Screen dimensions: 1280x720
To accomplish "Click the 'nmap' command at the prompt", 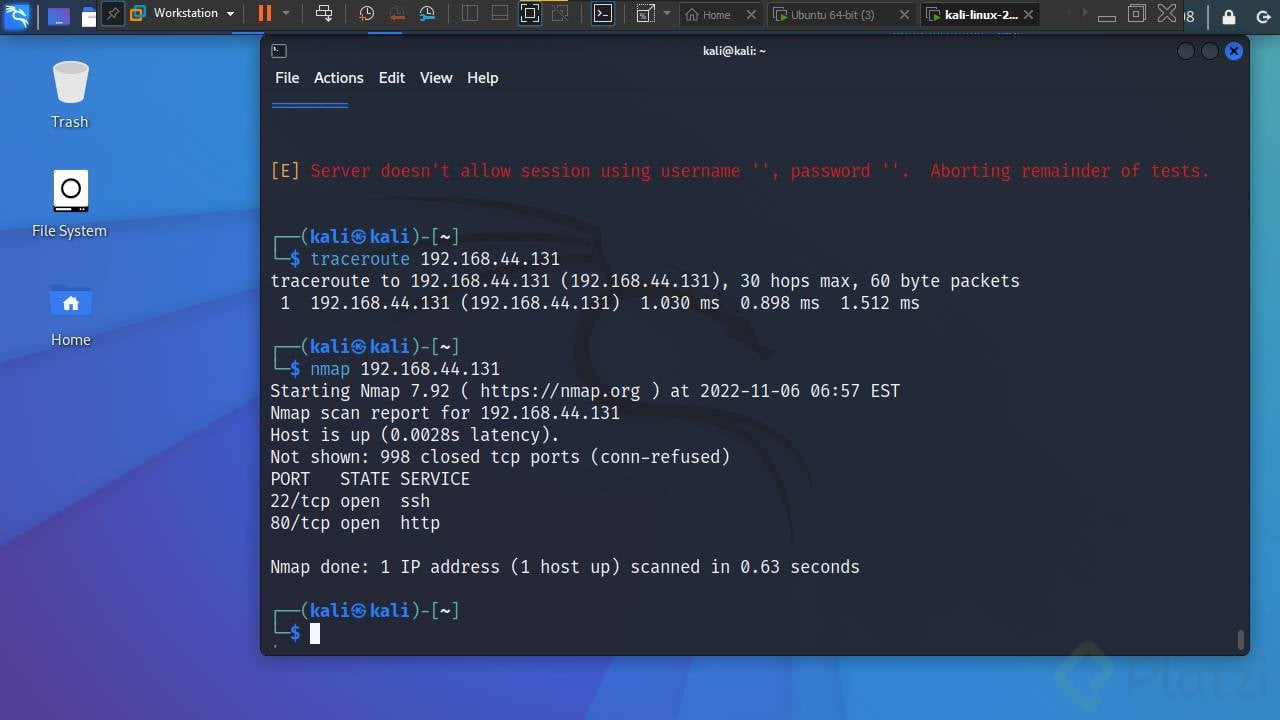I will [x=330, y=369].
